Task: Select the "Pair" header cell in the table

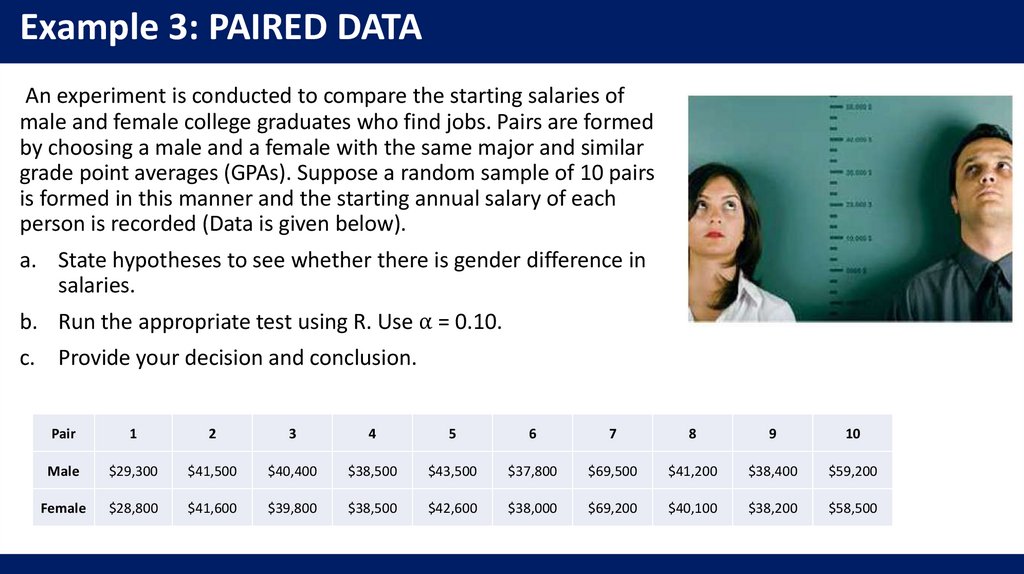Action: pos(63,433)
